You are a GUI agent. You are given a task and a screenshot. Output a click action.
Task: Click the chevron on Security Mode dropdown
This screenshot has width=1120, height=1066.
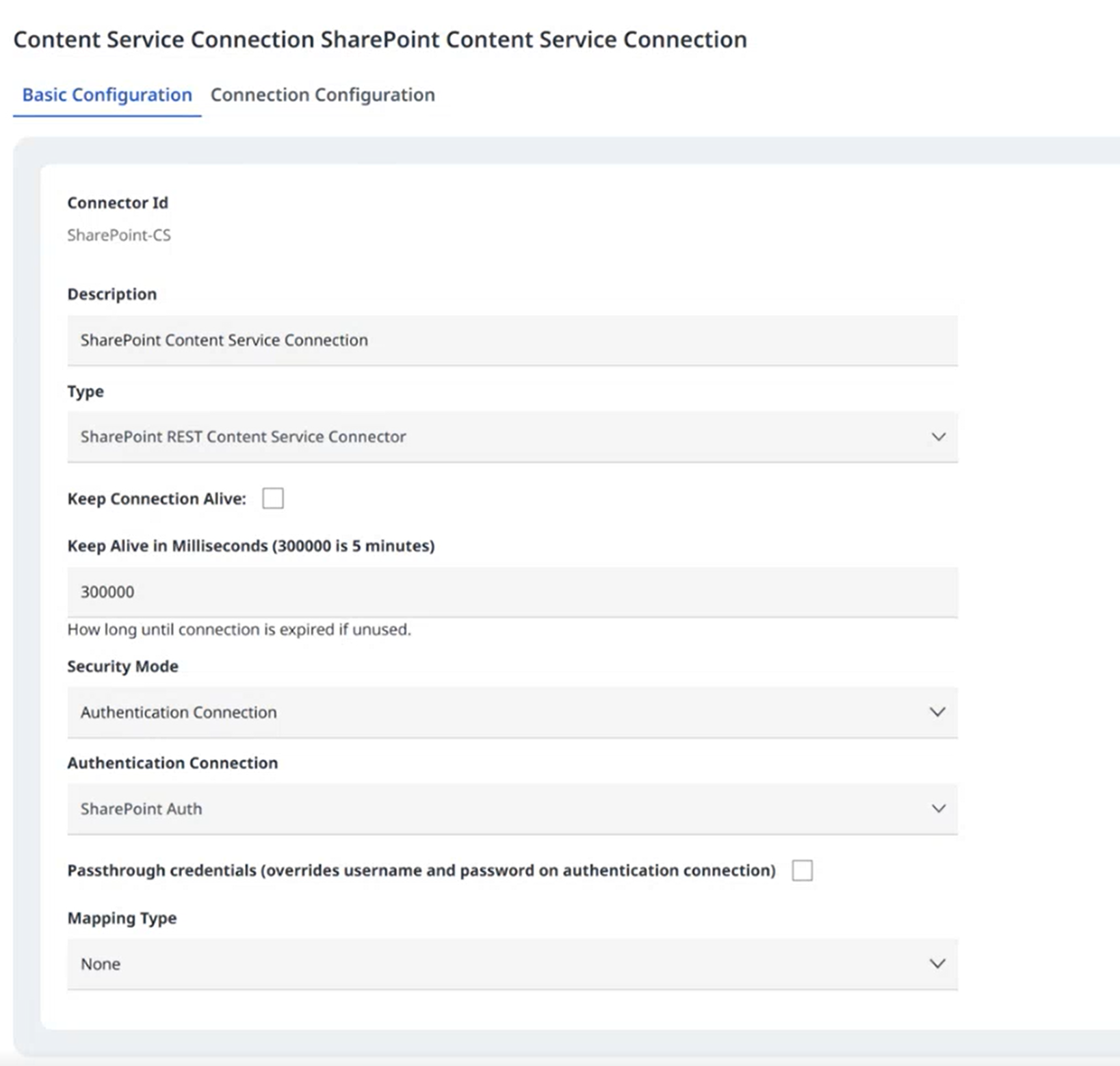pos(937,712)
